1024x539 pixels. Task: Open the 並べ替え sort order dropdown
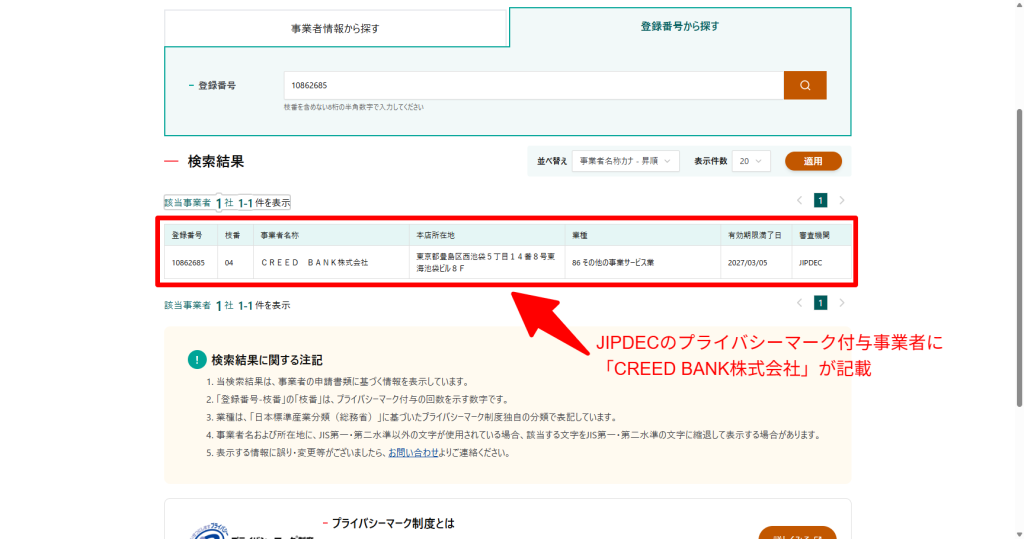point(625,161)
